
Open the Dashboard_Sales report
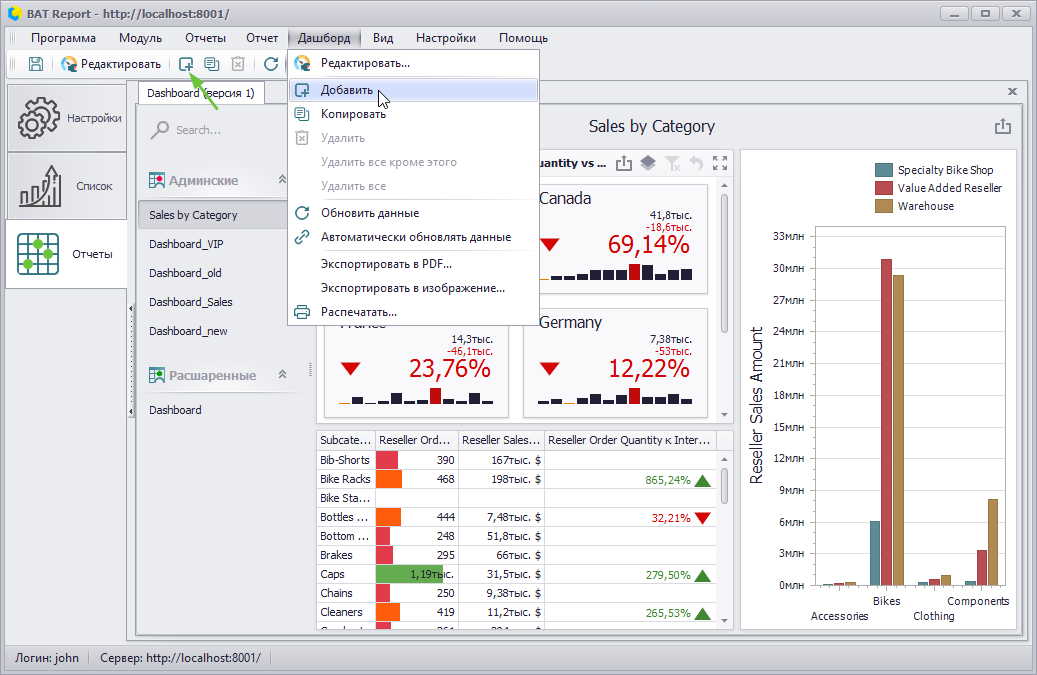(x=190, y=302)
